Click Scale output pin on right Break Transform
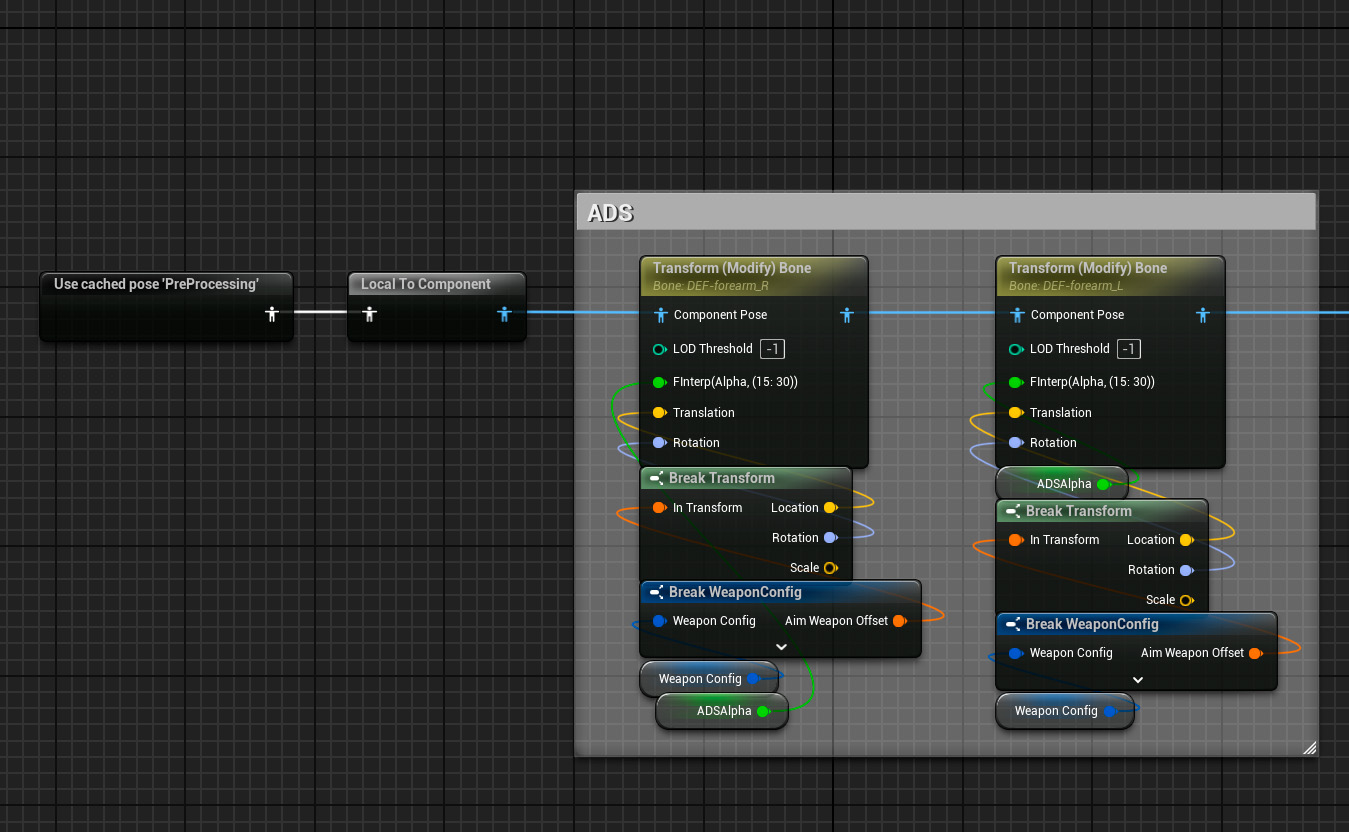The image size is (1349, 832). (x=1186, y=600)
